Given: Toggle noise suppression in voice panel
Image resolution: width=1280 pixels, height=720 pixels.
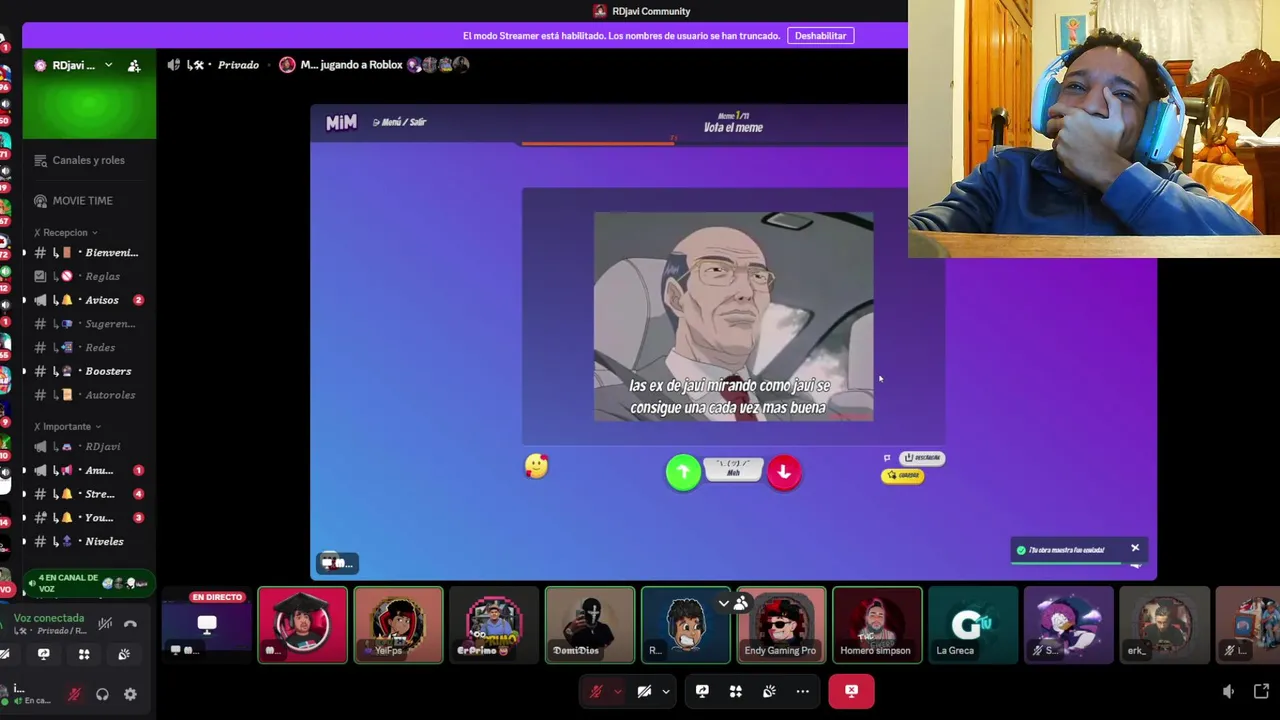Looking at the screenshot, I should [x=105, y=624].
